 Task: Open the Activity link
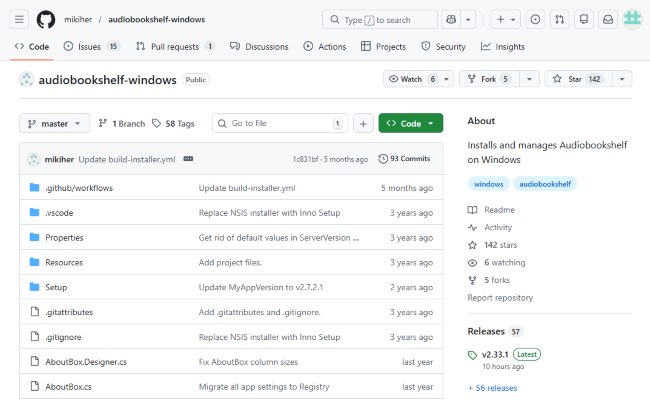click(x=490, y=227)
